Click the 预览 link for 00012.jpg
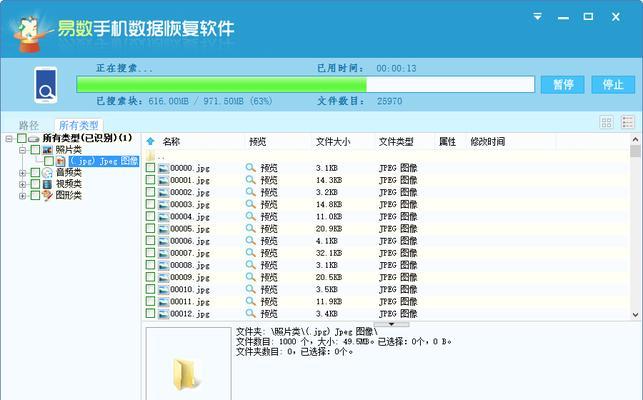 pos(269,314)
